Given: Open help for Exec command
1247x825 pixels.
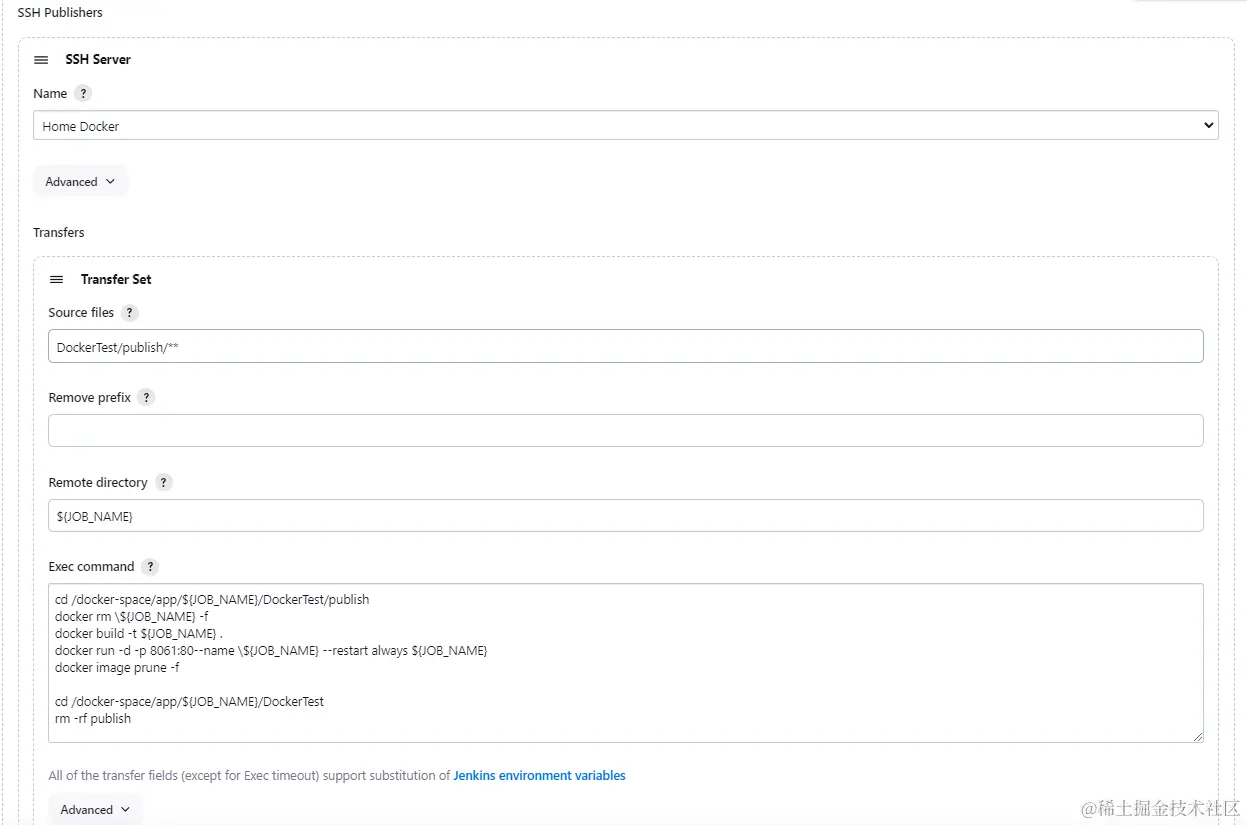Looking at the screenshot, I should pos(150,566).
